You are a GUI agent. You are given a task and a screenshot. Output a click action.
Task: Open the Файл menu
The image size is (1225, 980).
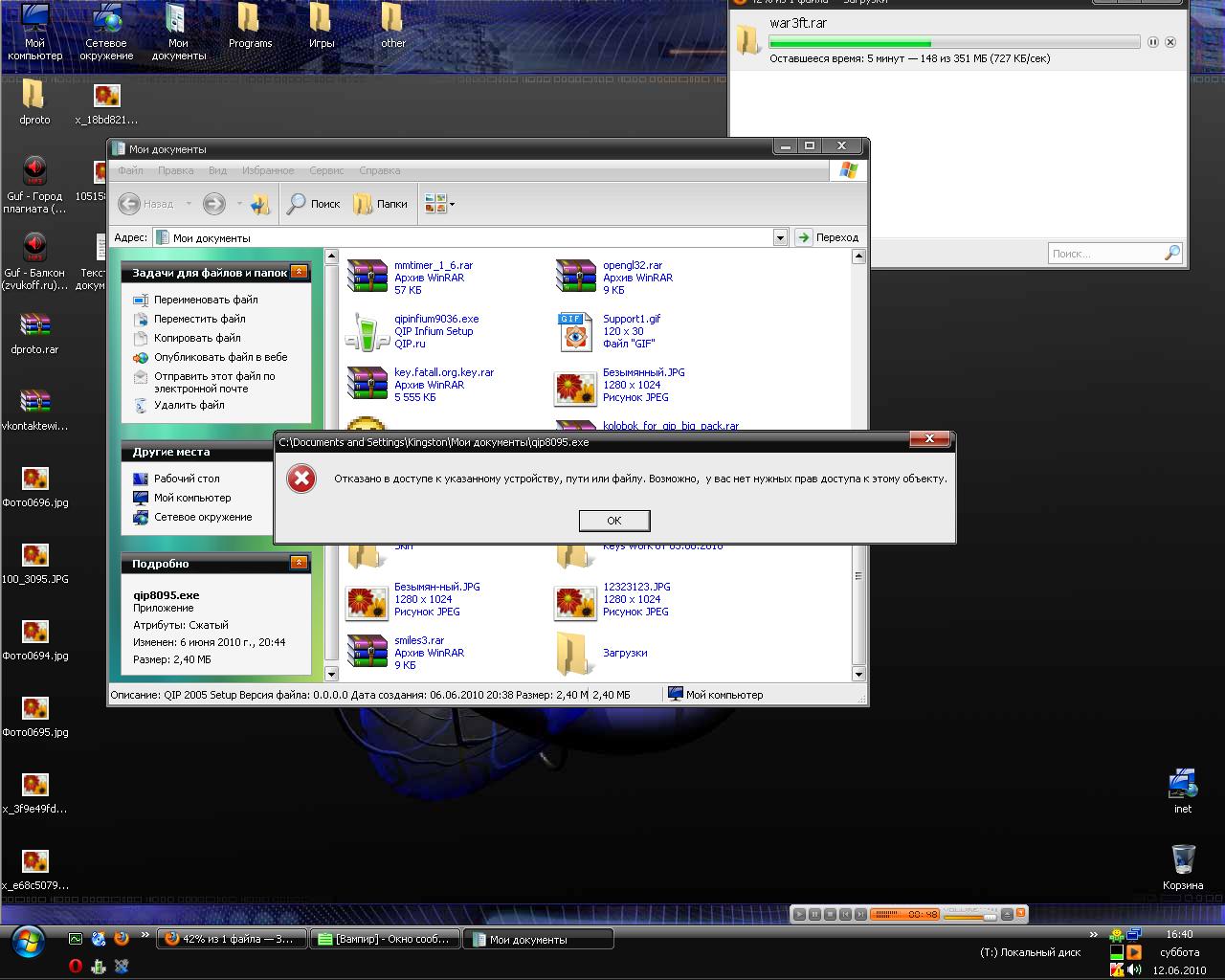click(130, 170)
